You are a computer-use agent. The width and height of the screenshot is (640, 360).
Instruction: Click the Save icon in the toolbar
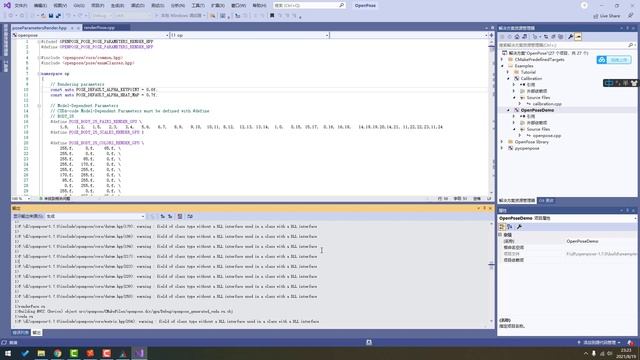[x=51, y=16]
